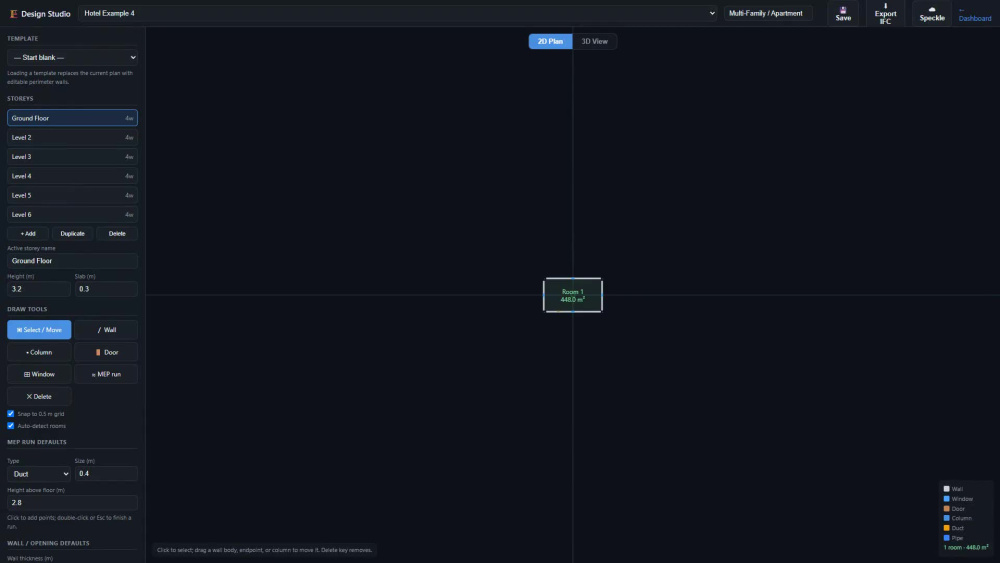Edit the Height above floor field
The image size is (1000, 563).
point(72,502)
